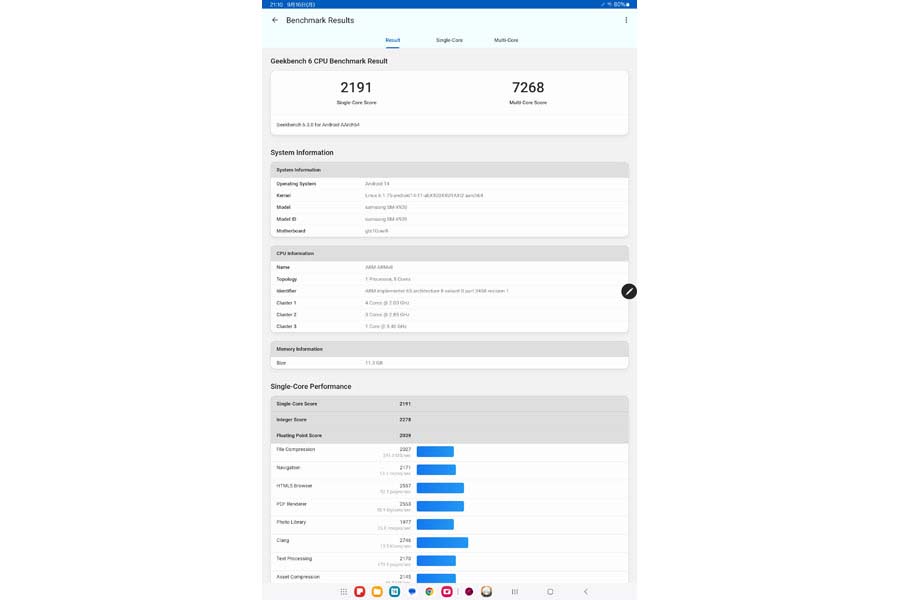Tap the Memory Information table header

(x=449, y=349)
